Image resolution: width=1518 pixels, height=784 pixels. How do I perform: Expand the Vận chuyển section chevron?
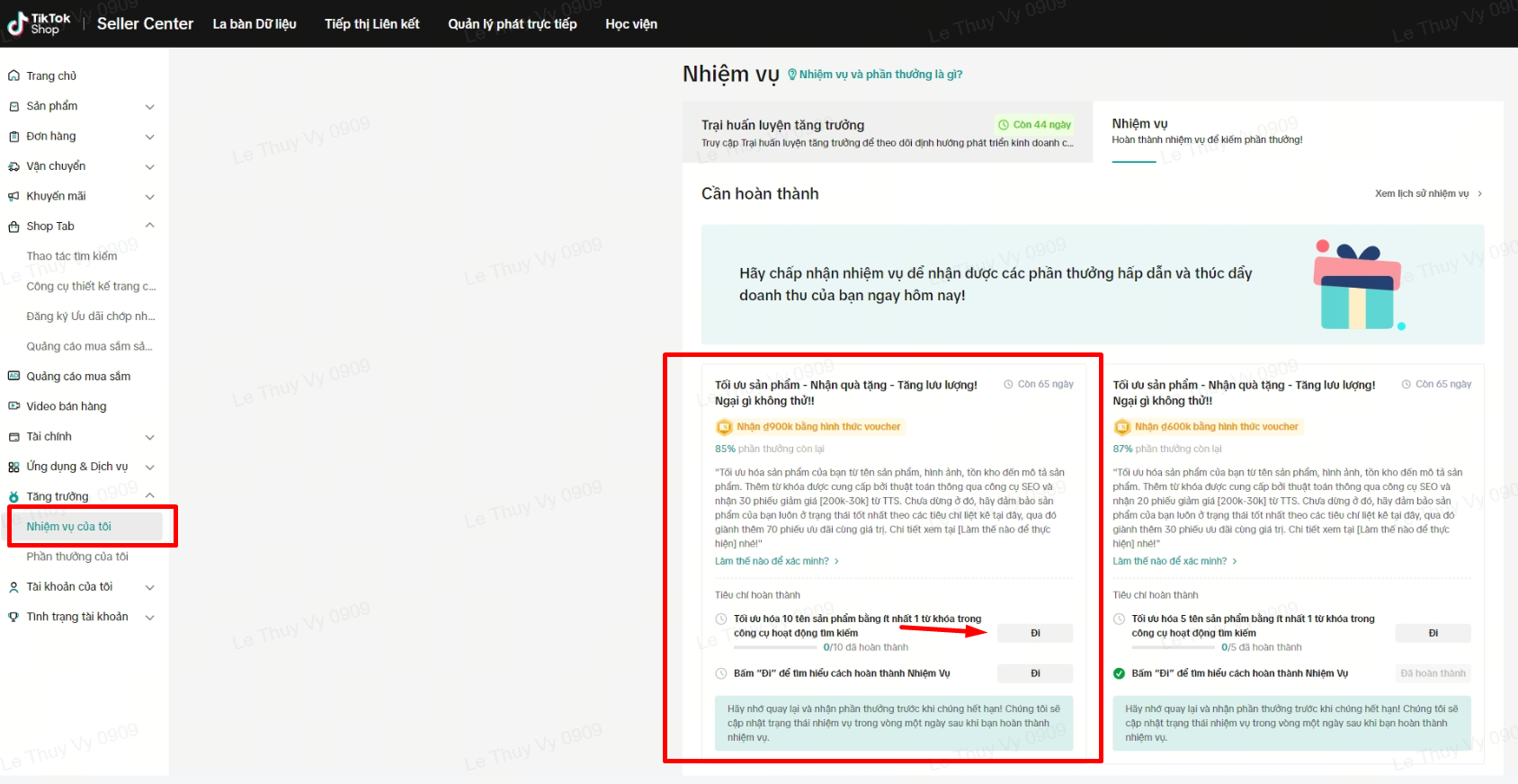click(150, 166)
